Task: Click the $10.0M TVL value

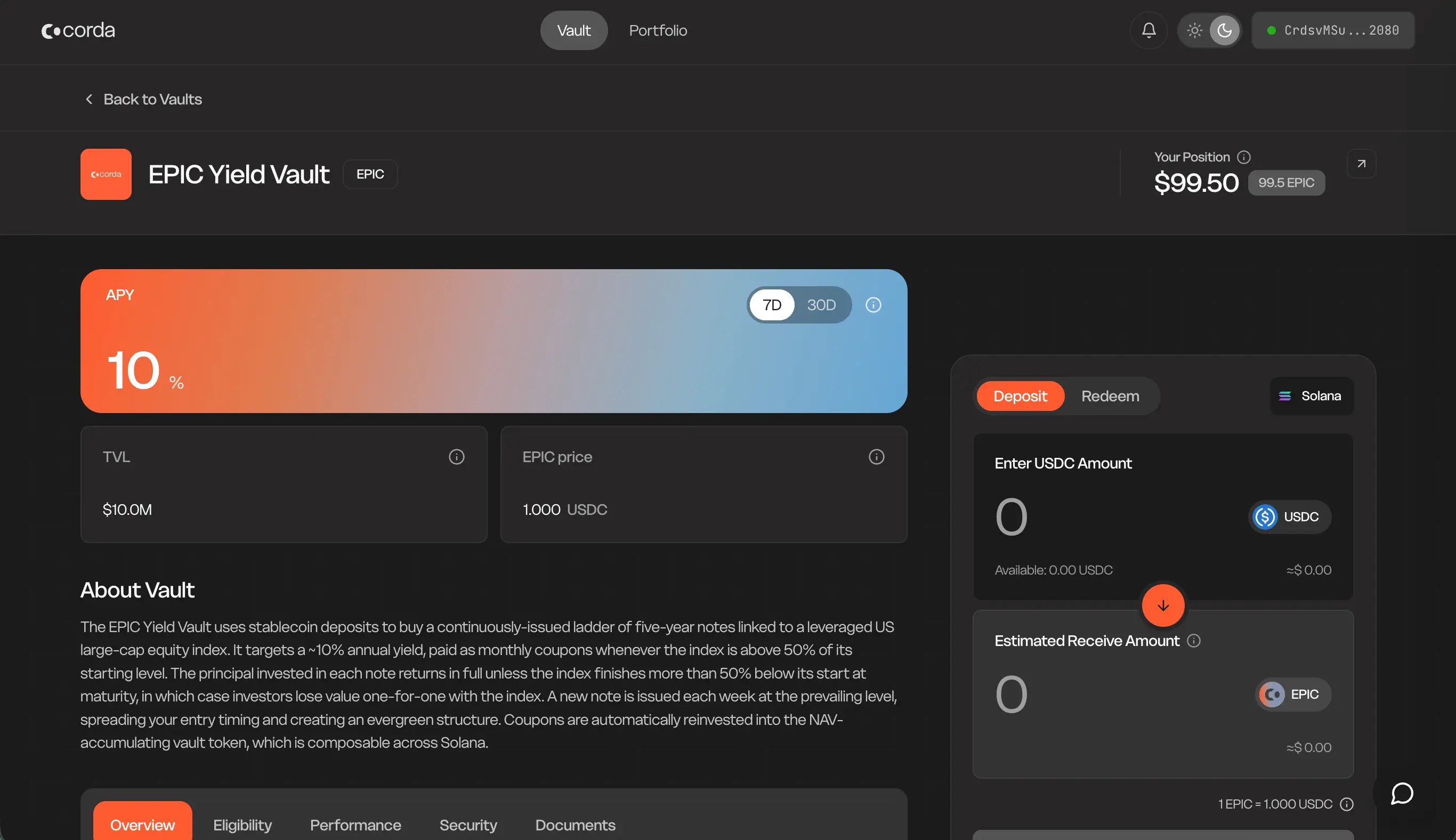Action: pos(127,510)
